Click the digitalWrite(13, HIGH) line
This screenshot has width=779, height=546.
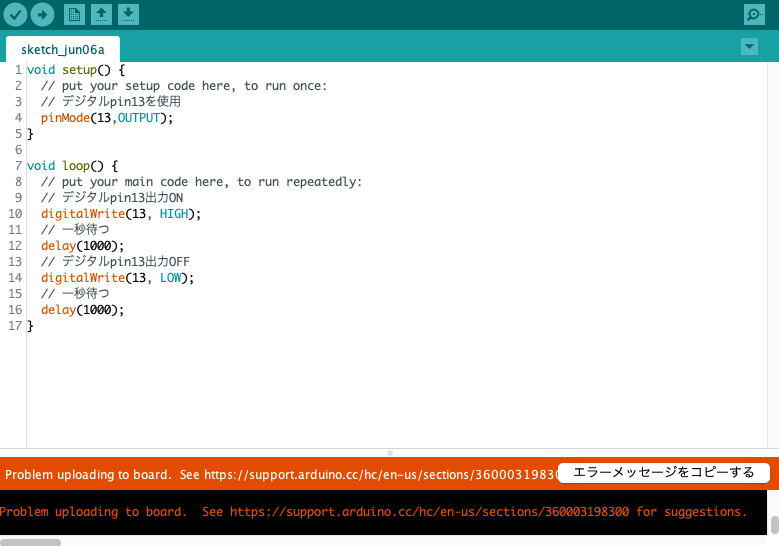tap(120, 214)
